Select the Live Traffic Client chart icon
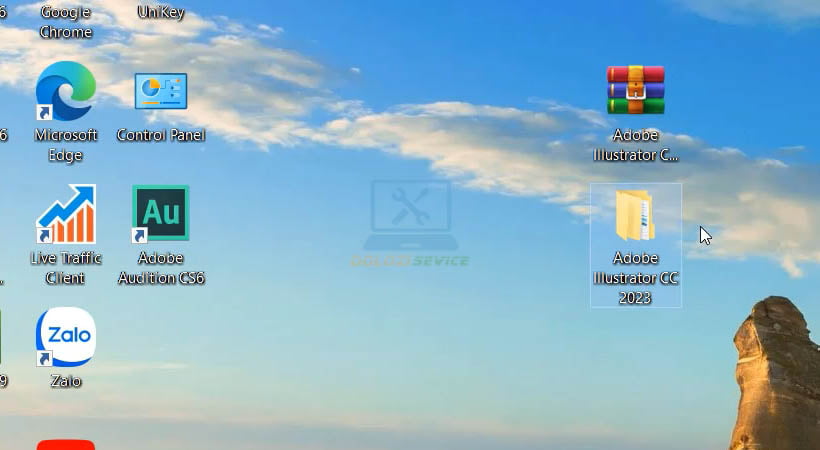This screenshot has width=820, height=450. (65, 214)
